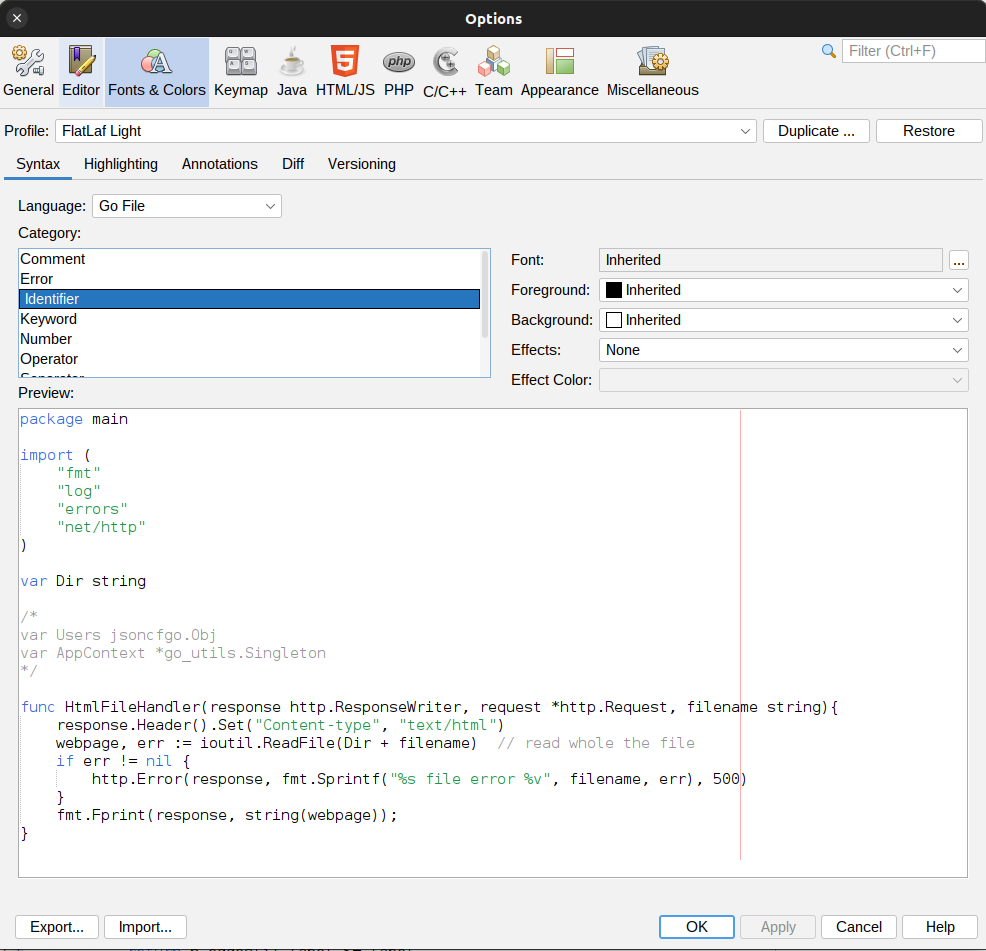Viewport: 986px width, 951px height.
Task: Open the Foreground color dropdown
Action: coord(784,290)
